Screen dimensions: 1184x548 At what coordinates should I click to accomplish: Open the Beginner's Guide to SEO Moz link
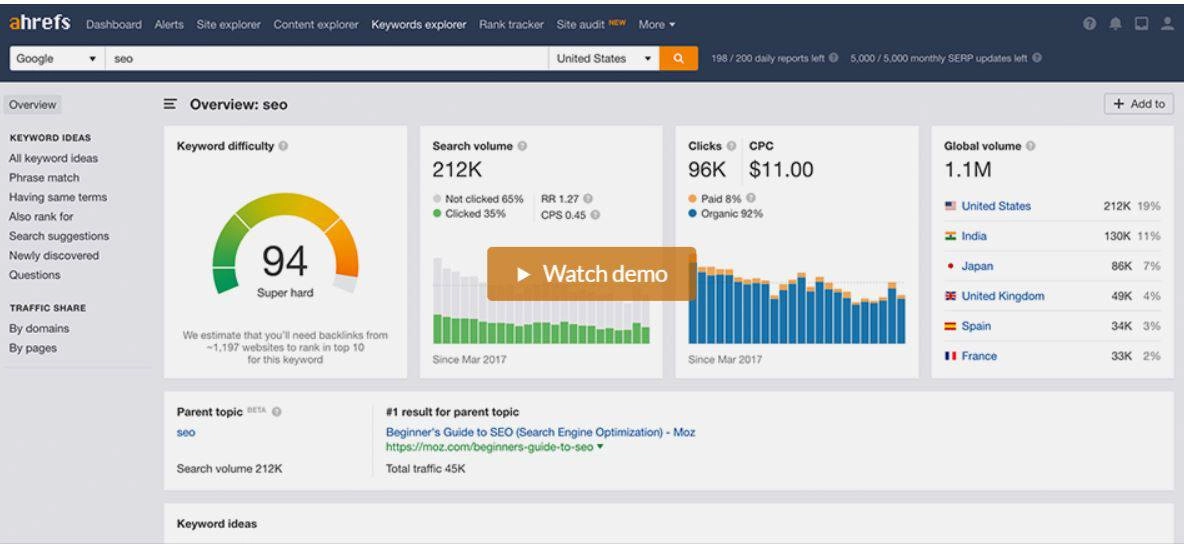[x=541, y=433]
